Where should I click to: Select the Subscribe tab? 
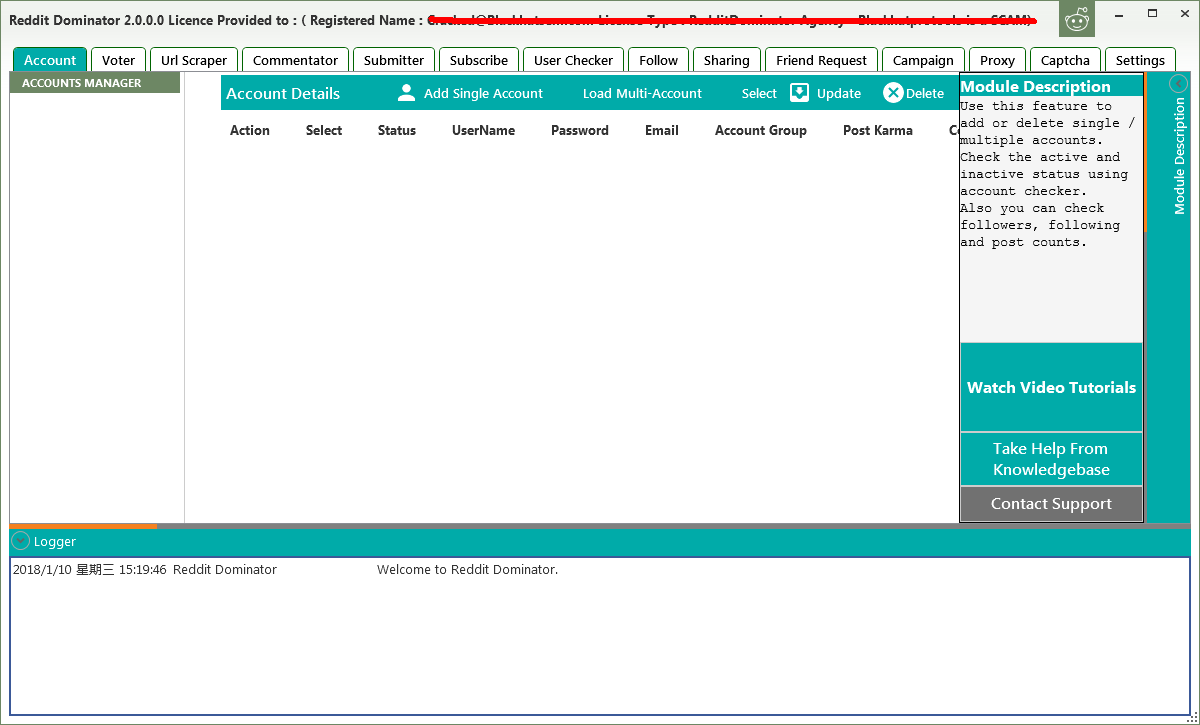479,60
